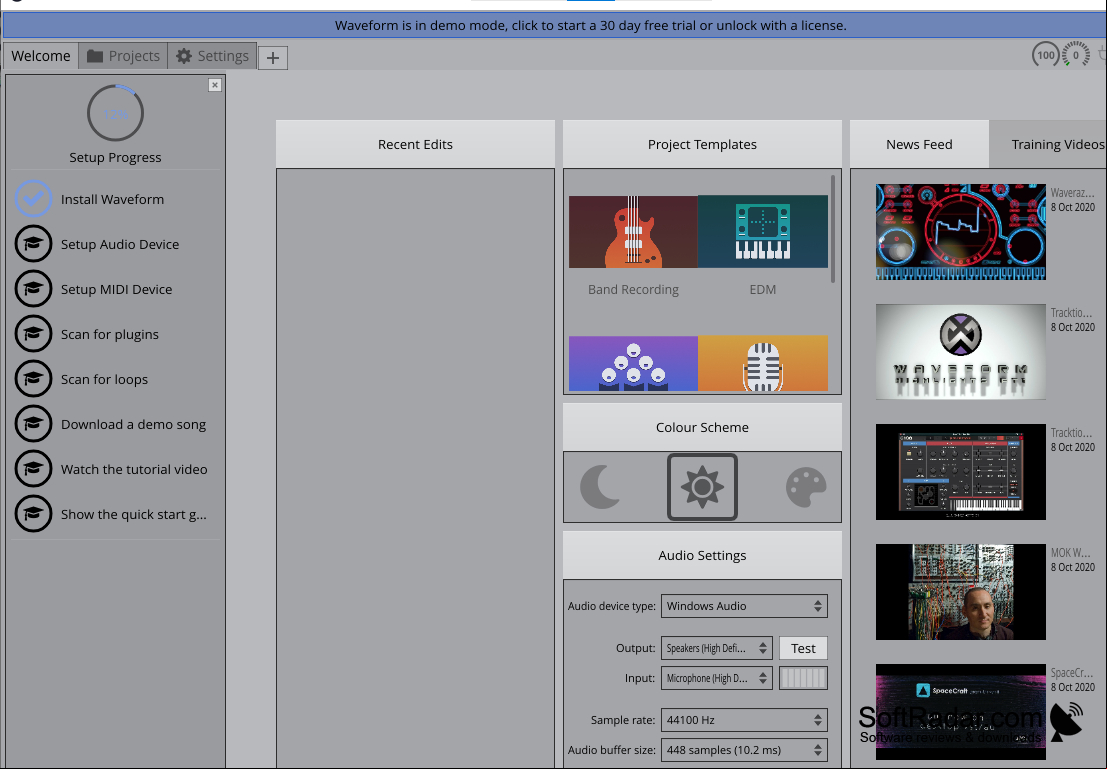Viewport: 1107px width, 769px height.
Task: Open the SpaceCraft news thumbnail
Action: pyautogui.click(x=961, y=712)
